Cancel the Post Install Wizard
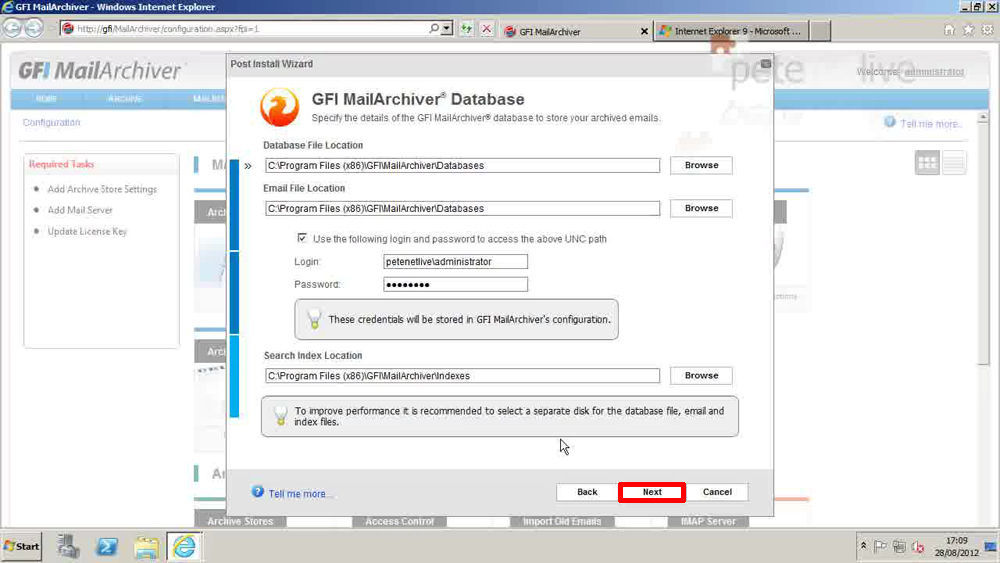The height and width of the screenshot is (563, 1000). pos(717,492)
